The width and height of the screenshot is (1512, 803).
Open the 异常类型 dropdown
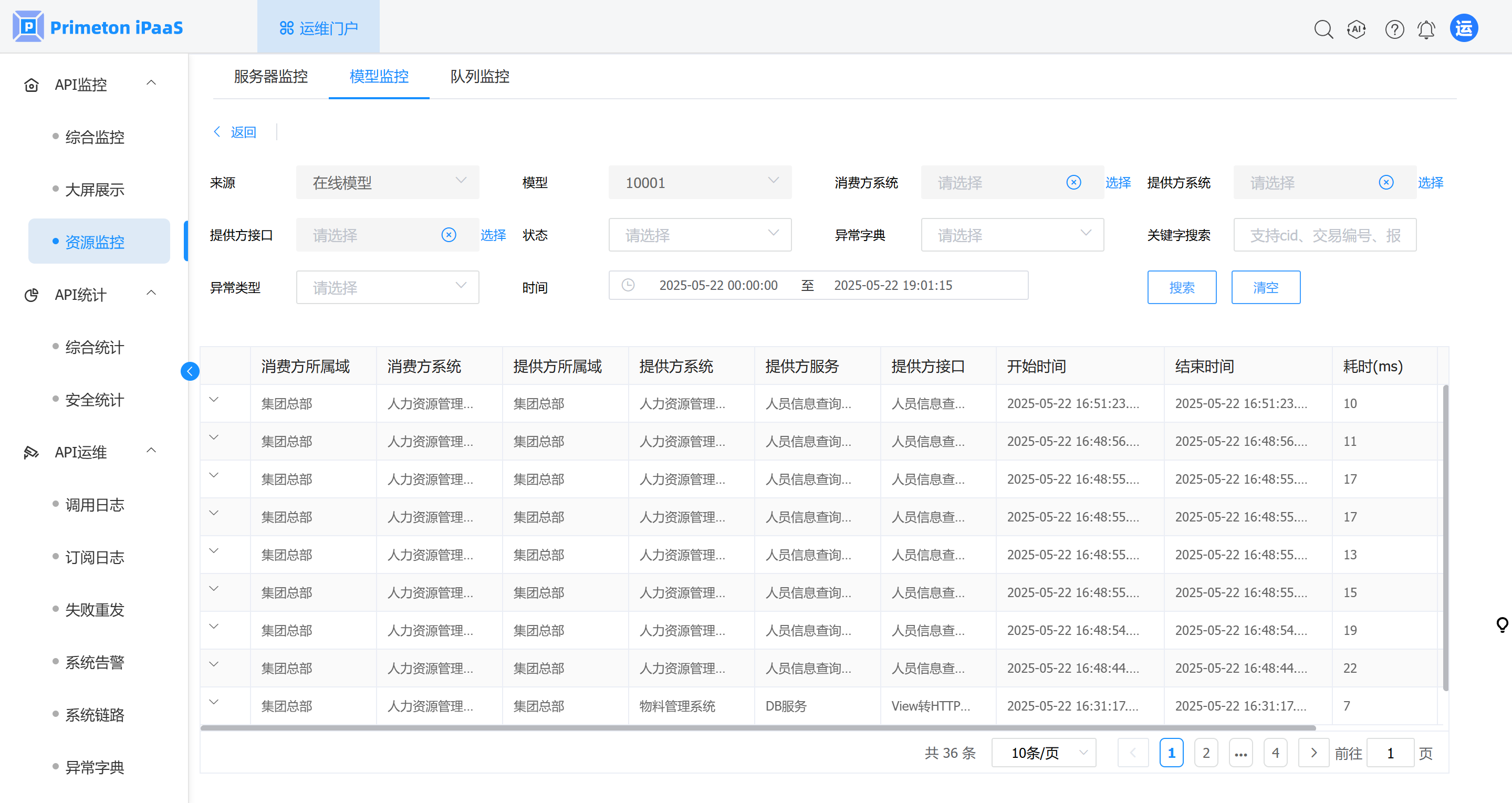pos(388,287)
